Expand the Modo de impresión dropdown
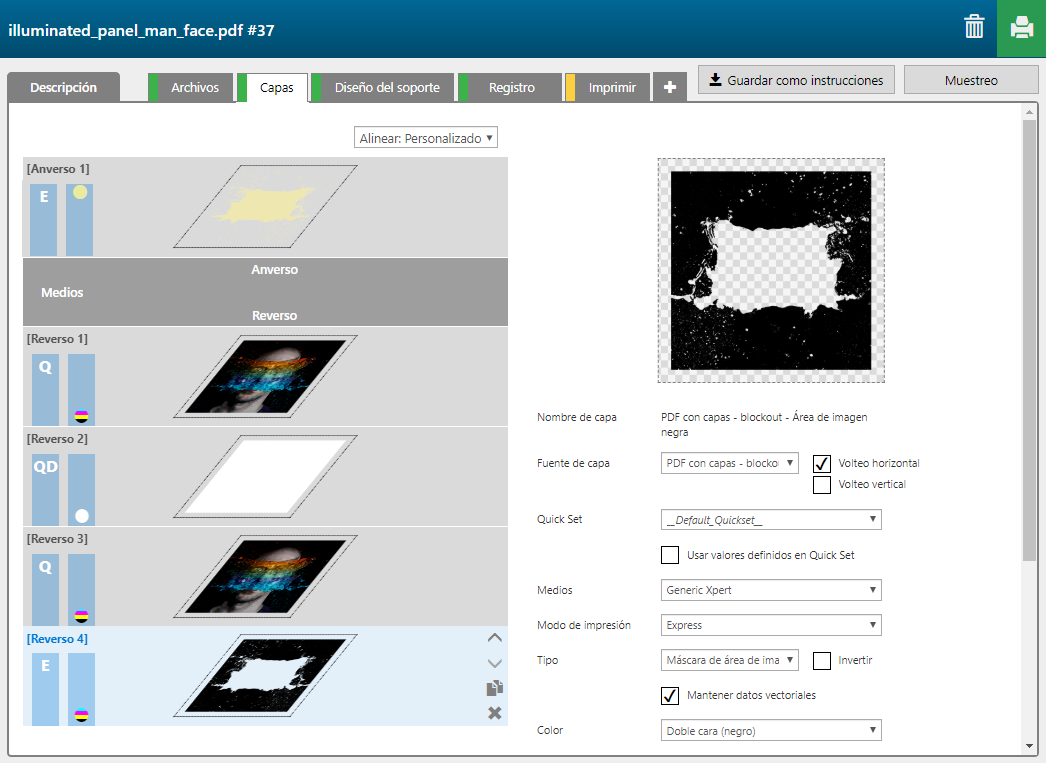Screen dimensions: 1046x763 point(771,625)
